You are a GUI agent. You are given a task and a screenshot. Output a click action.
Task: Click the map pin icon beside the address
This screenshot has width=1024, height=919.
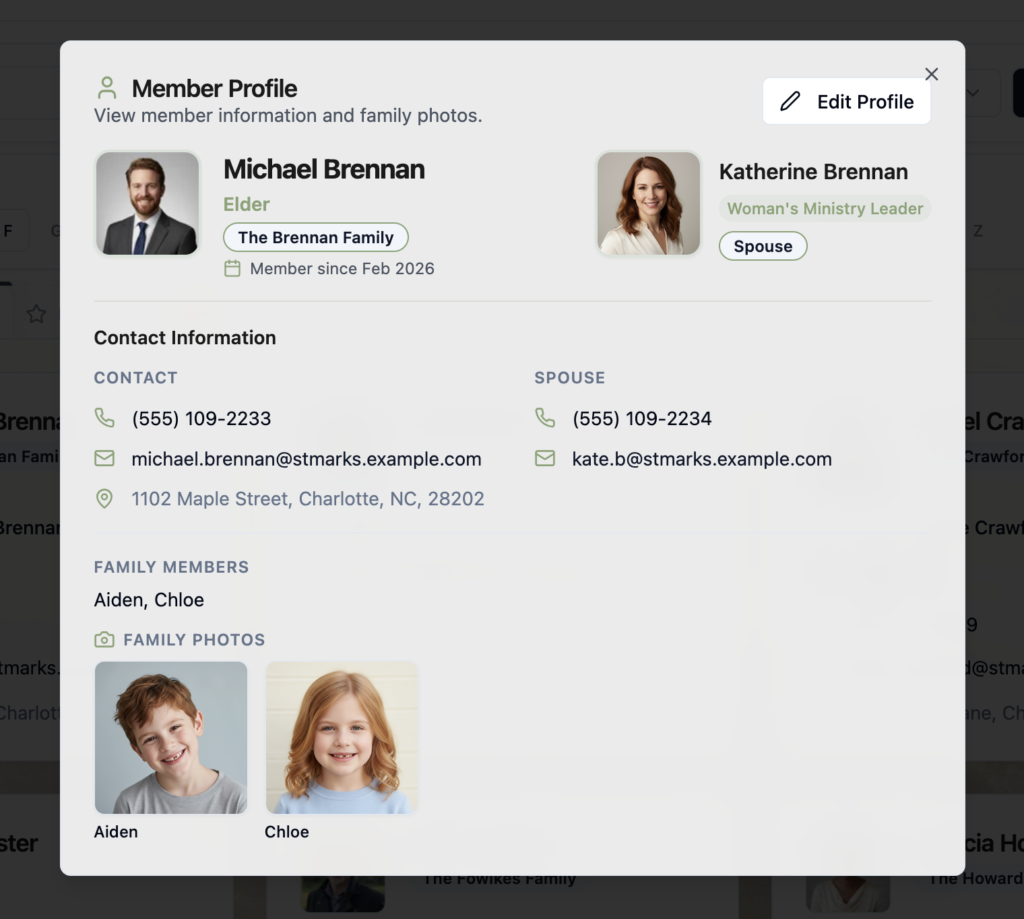pos(104,498)
